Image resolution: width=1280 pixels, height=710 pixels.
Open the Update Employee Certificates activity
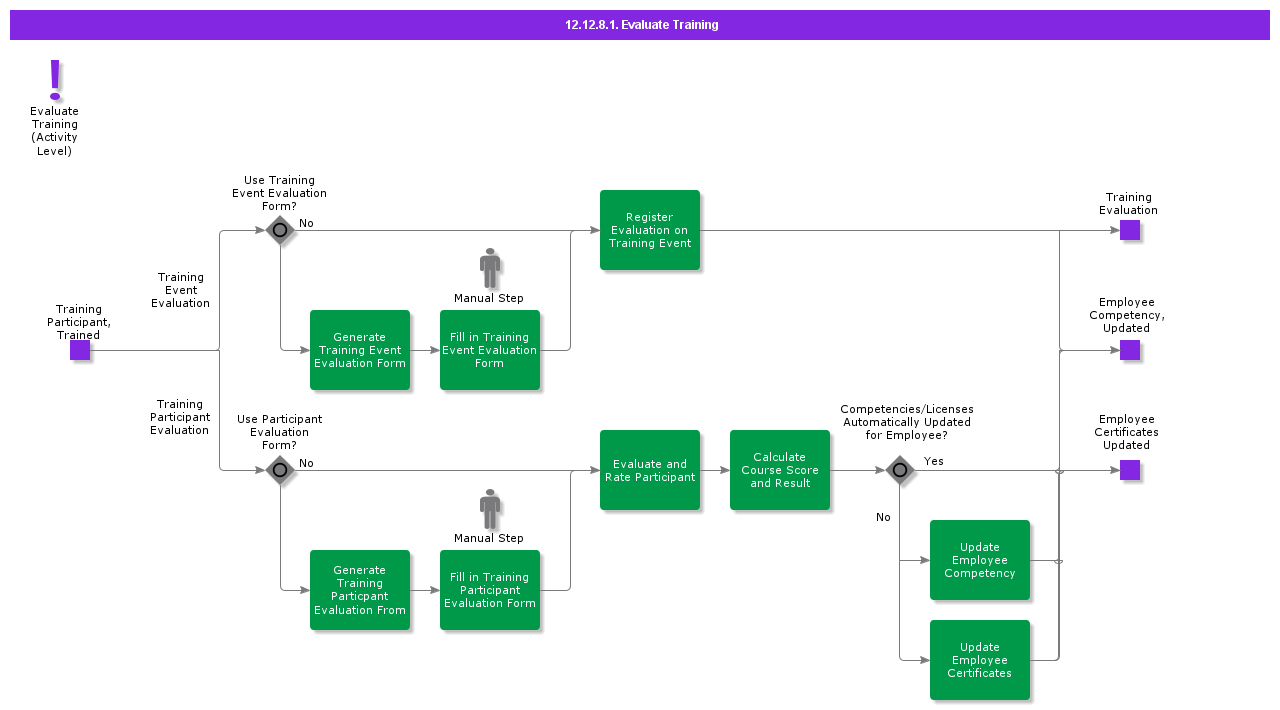pyautogui.click(x=980, y=660)
